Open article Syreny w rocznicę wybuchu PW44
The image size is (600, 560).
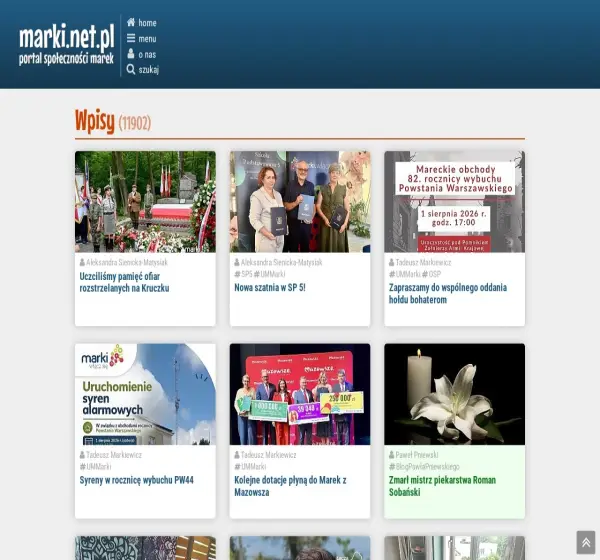pos(137,480)
